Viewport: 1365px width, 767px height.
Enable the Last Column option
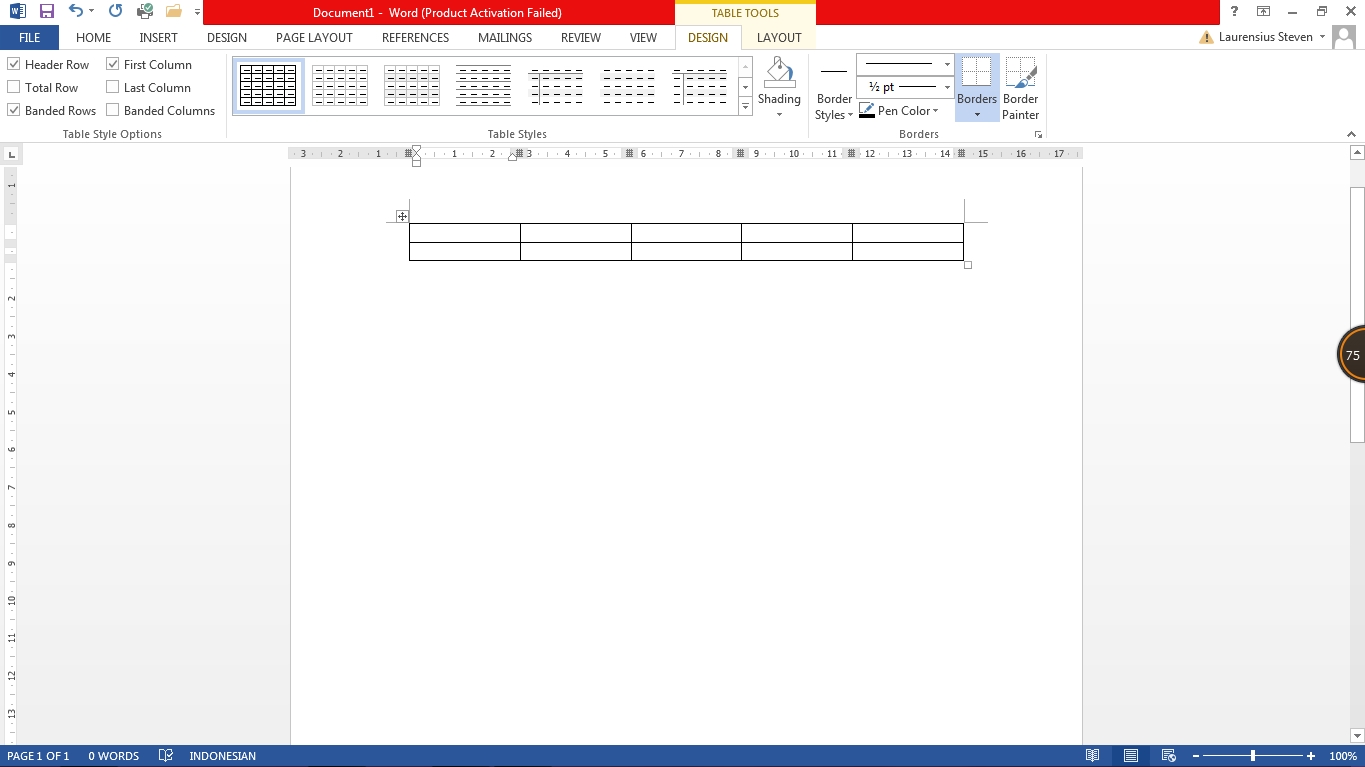pos(112,87)
